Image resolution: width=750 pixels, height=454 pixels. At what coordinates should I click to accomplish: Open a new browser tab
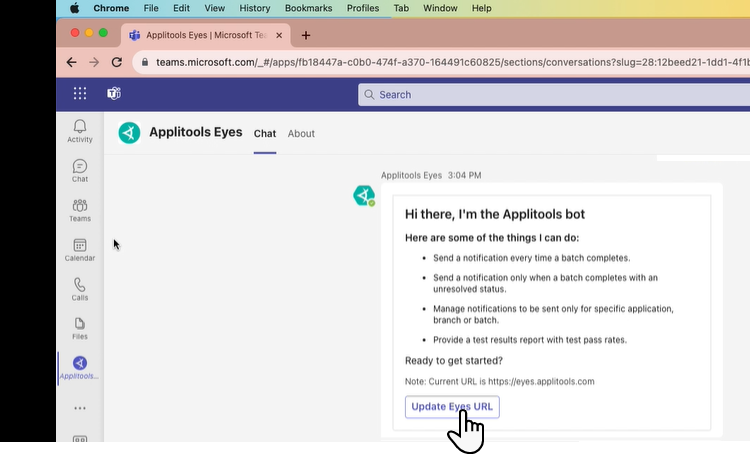point(306,35)
